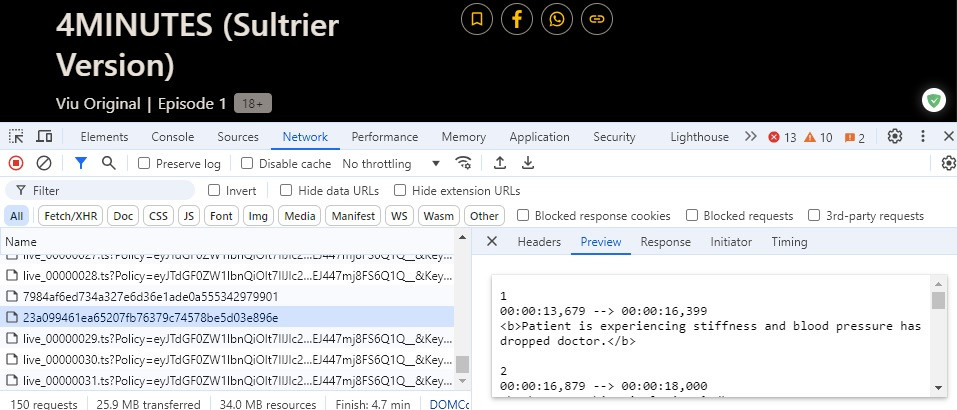
Task: Select the Media filter button
Action: point(299,216)
